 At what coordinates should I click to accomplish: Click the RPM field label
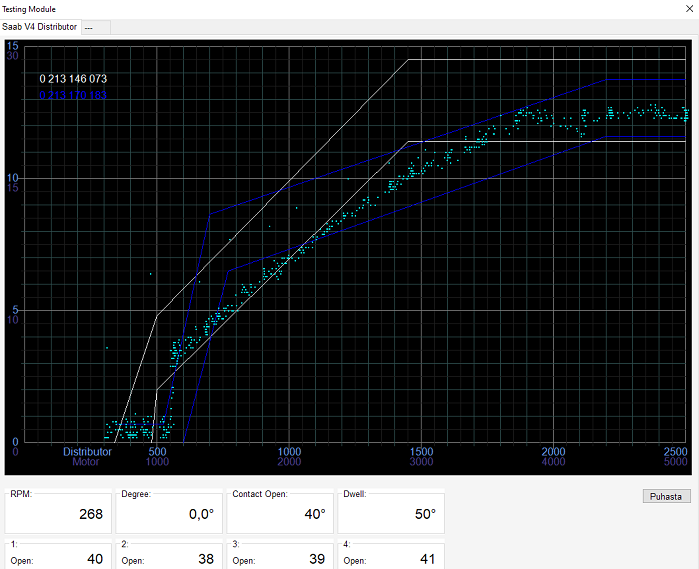pos(21,494)
